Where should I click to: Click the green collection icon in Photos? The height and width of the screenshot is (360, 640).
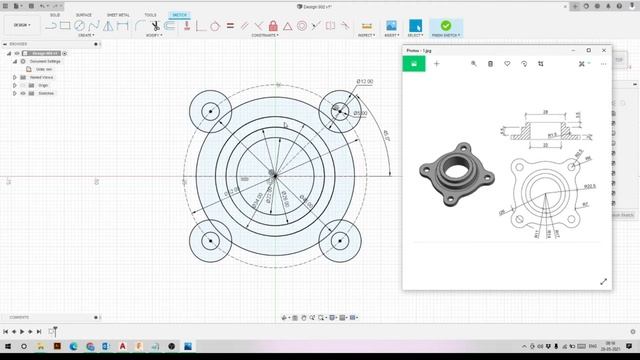tap(414, 64)
